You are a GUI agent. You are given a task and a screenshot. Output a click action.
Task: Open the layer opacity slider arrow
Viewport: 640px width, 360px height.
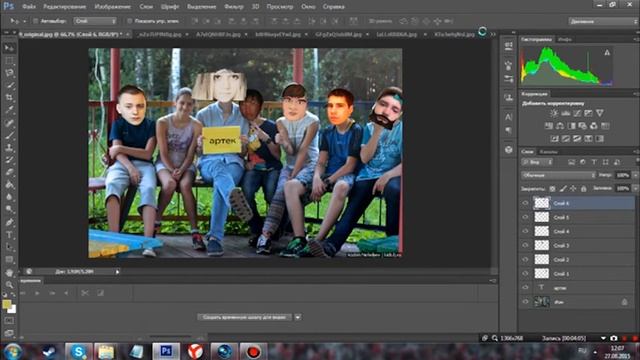click(635, 175)
